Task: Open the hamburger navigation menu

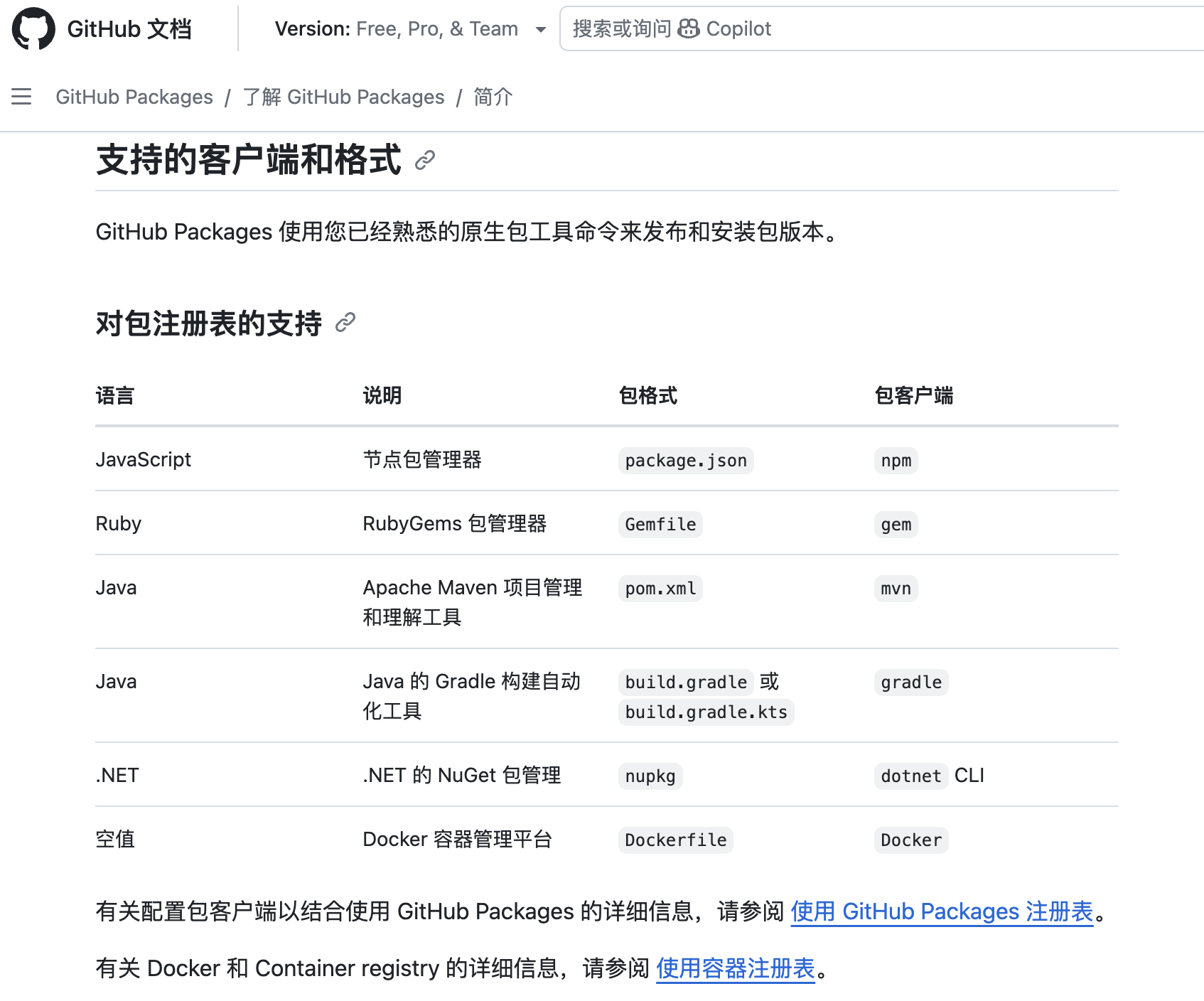Action: click(21, 97)
